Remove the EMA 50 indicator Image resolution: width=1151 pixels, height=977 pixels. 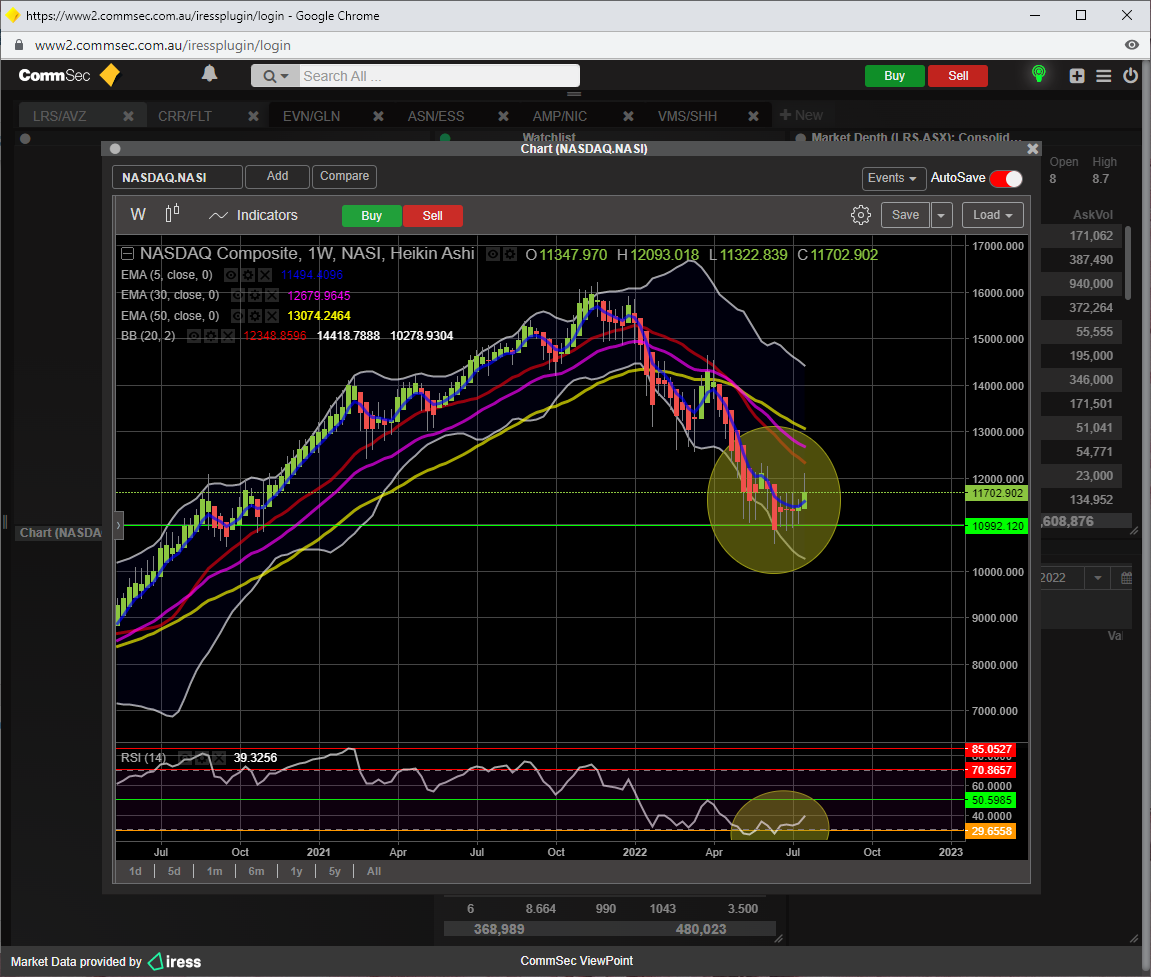tap(272, 316)
